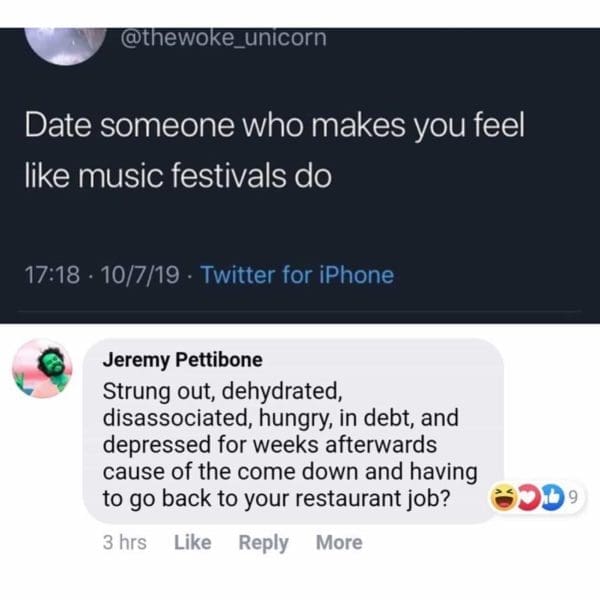Screen dimensions: 600x600
Task: Click tweet line 'like music festivals do'
Action: (x=177, y=176)
